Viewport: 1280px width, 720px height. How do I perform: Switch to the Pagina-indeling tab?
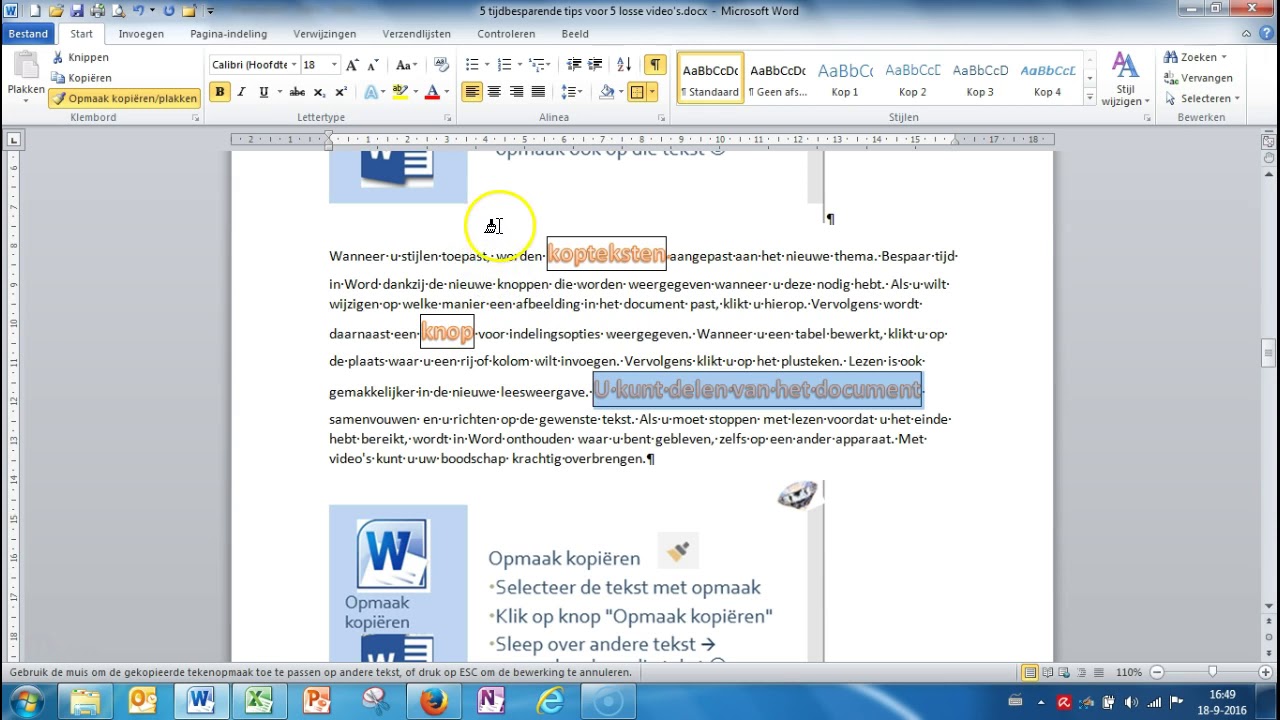[229, 34]
